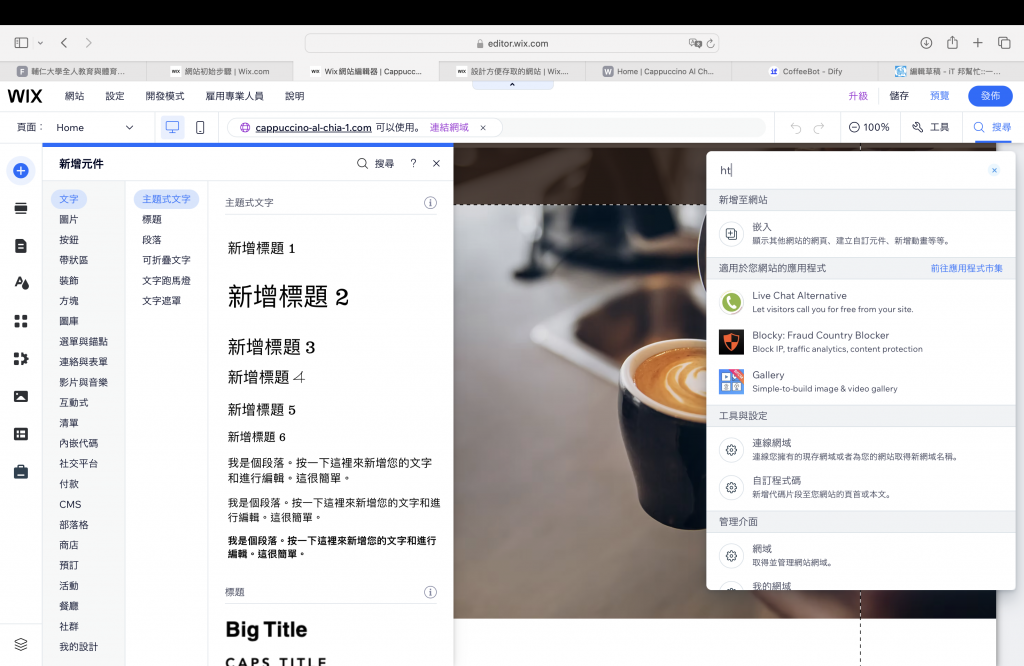This screenshot has width=1024, height=666.
Task: Click the 連結網域 link
Action: click(449, 128)
